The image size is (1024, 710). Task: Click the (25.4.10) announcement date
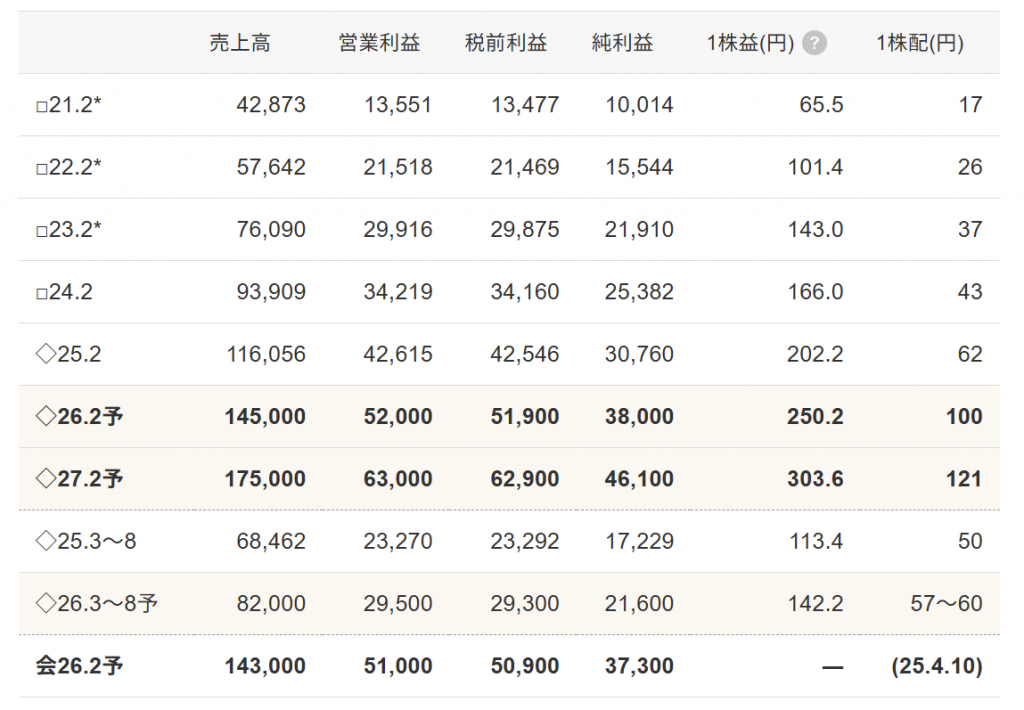click(936, 666)
